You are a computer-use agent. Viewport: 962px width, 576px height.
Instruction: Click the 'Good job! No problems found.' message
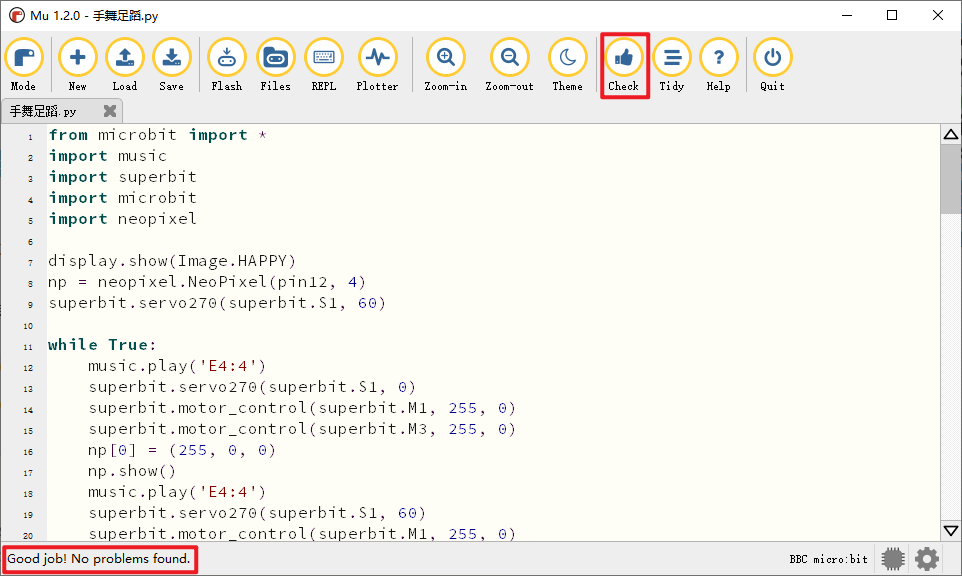tap(99, 559)
